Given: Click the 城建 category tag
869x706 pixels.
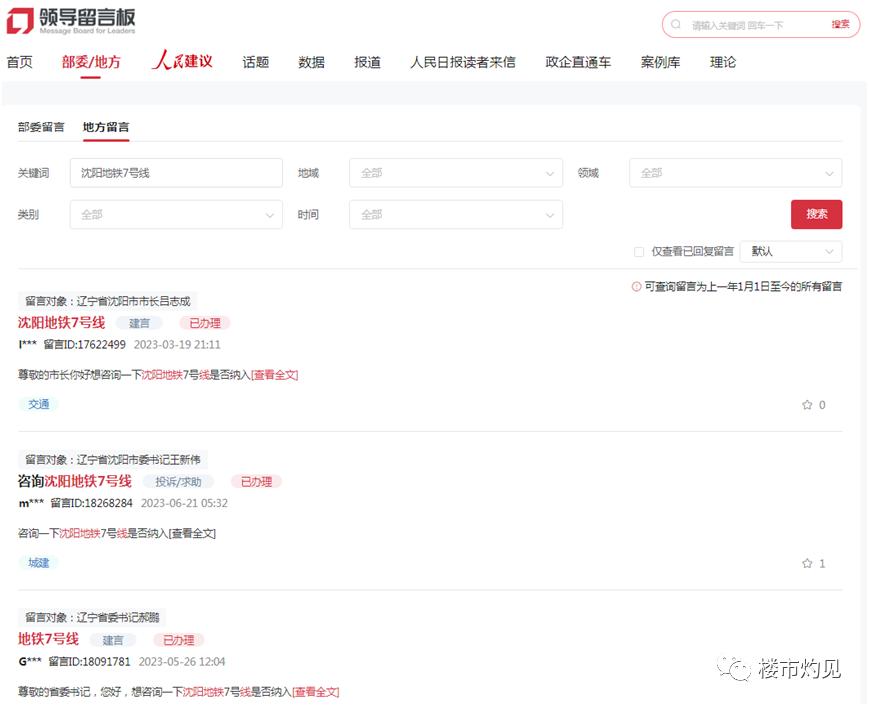Looking at the screenshot, I should 38,562.
